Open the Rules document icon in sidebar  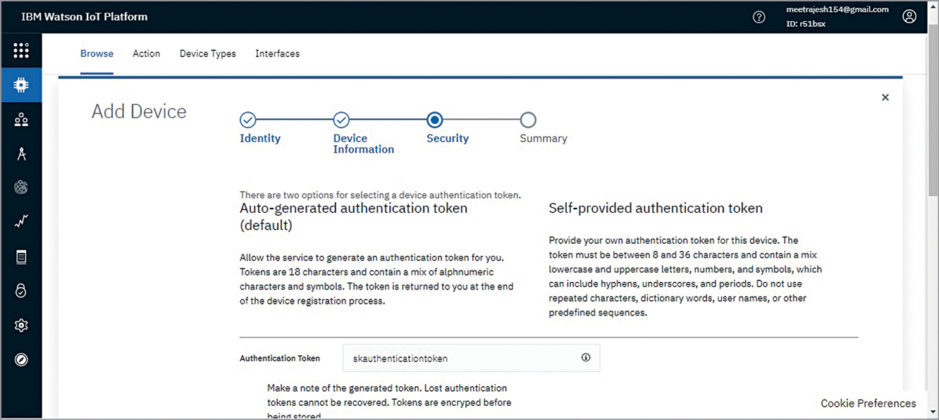click(x=21, y=257)
